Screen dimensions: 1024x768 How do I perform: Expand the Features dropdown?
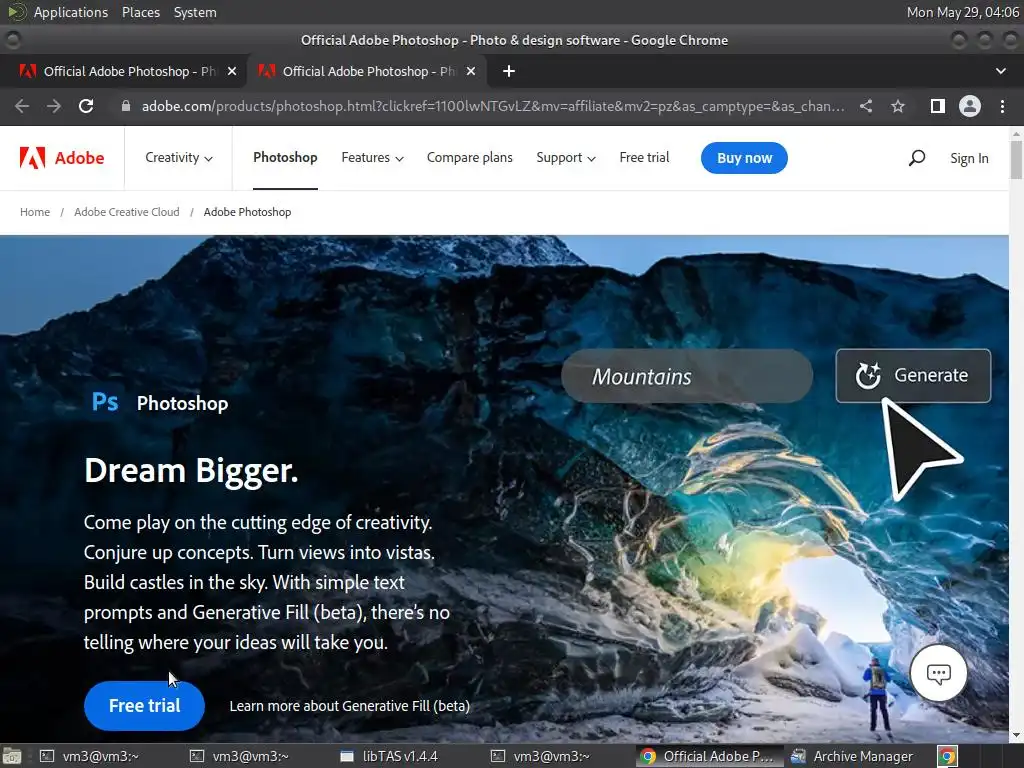(372, 157)
